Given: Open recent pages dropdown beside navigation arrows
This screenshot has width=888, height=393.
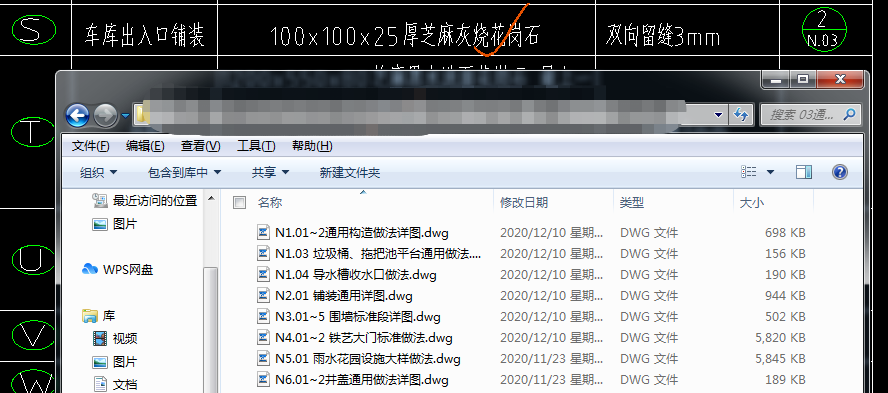Looking at the screenshot, I should 125,116.
